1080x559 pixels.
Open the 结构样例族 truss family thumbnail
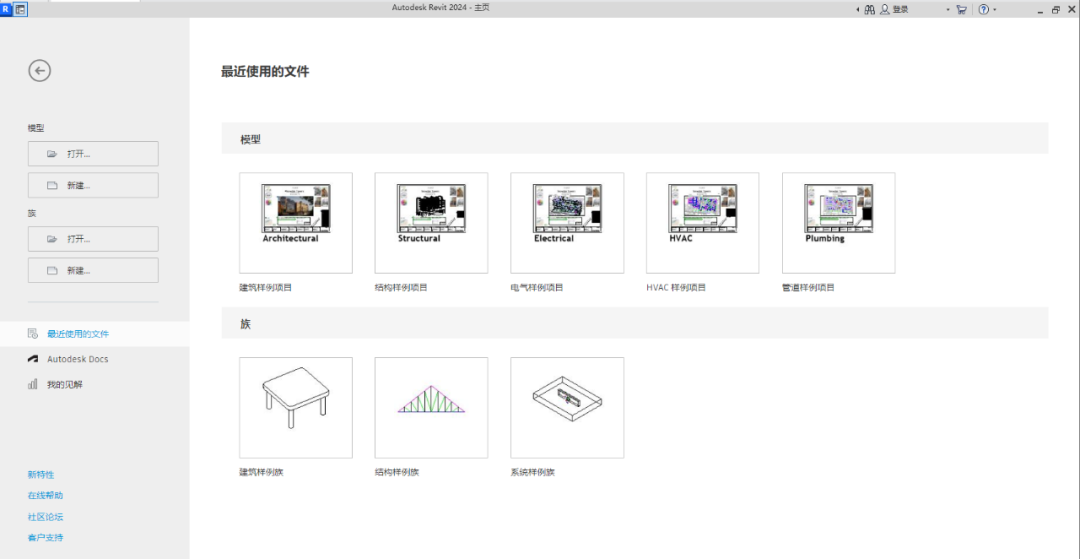pyautogui.click(x=431, y=407)
